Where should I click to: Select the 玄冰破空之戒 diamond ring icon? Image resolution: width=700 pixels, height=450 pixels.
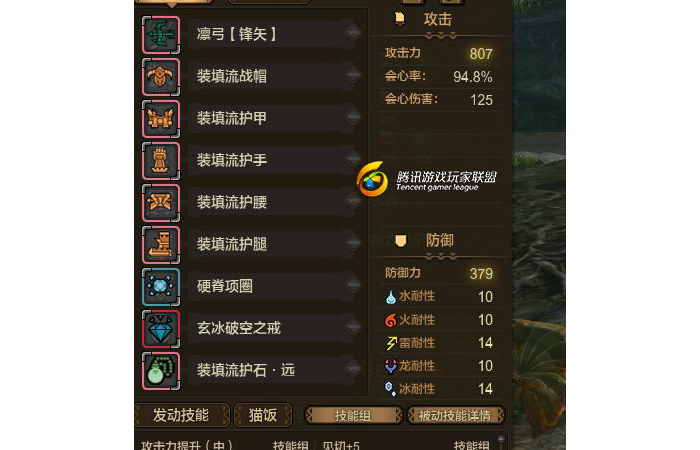[161, 329]
